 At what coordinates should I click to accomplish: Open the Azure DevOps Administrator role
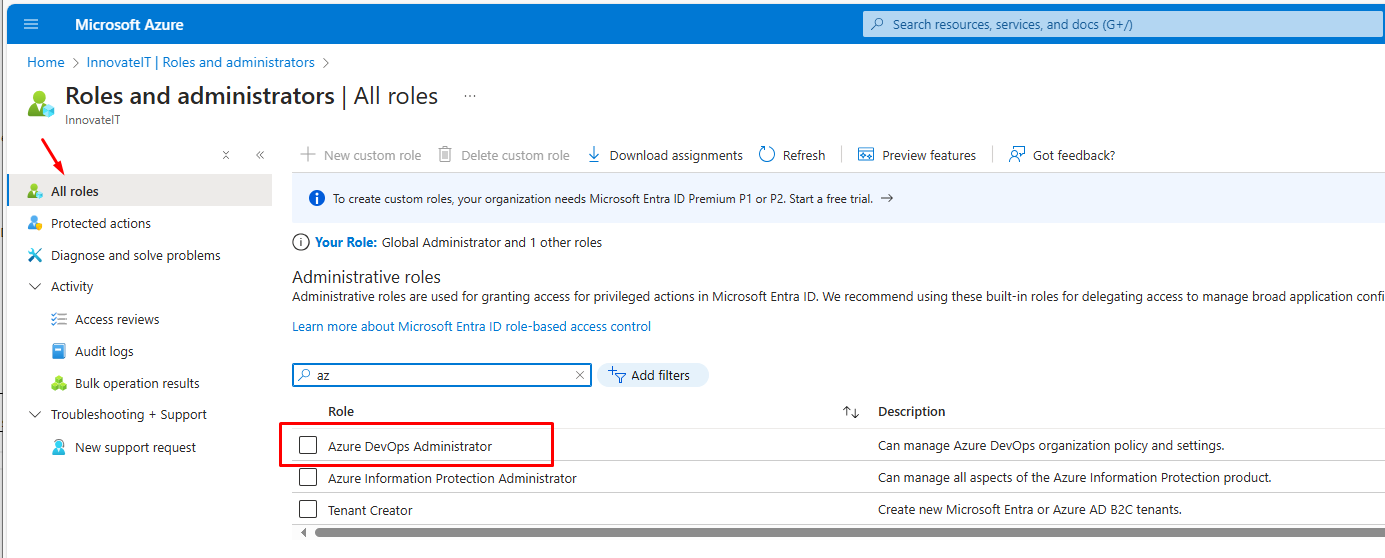pyautogui.click(x=410, y=446)
